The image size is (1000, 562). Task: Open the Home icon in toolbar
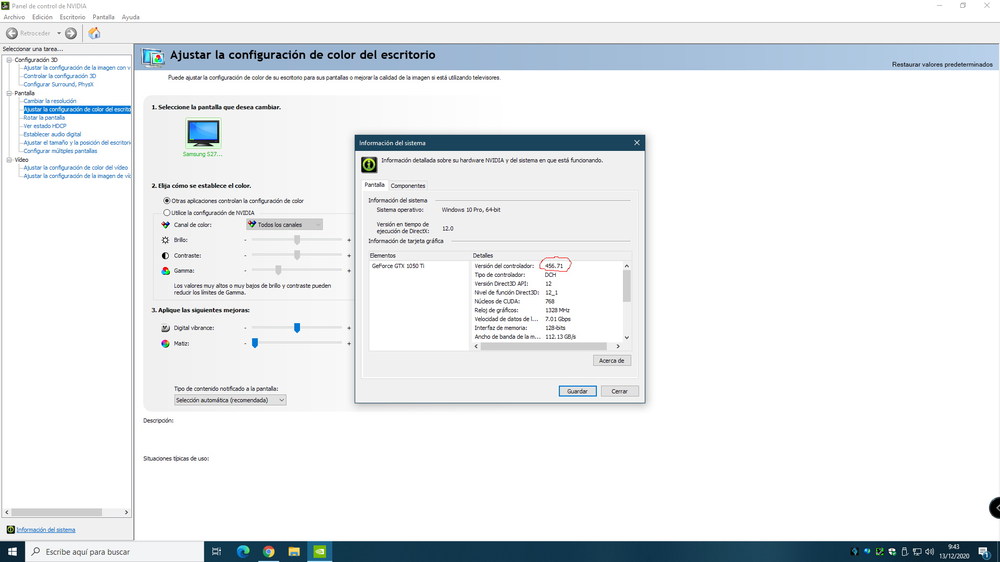(x=94, y=33)
